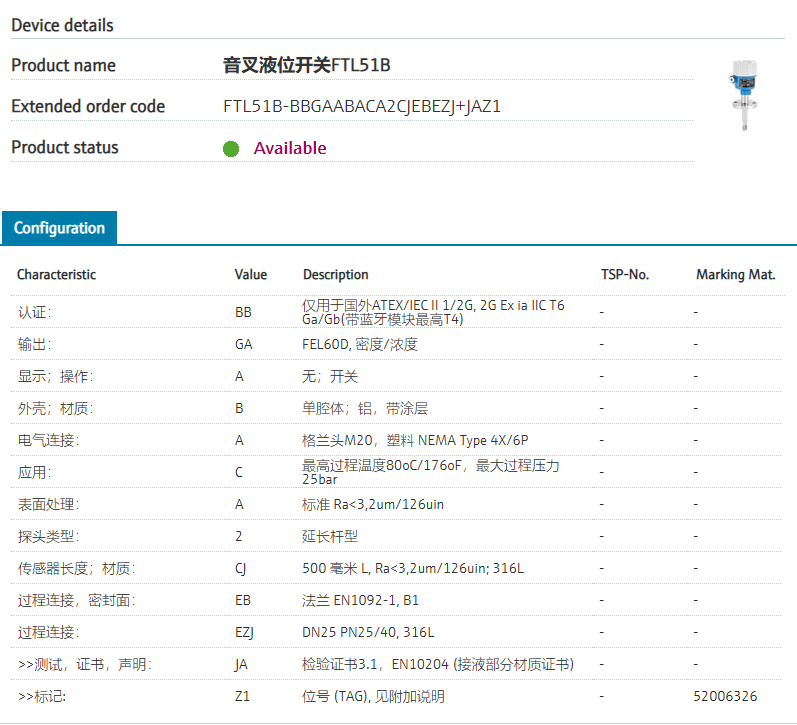The height and width of the screenshot is (725, 797).
Task: Click the GA value in 输出 row
Action: tap(244, 344)
